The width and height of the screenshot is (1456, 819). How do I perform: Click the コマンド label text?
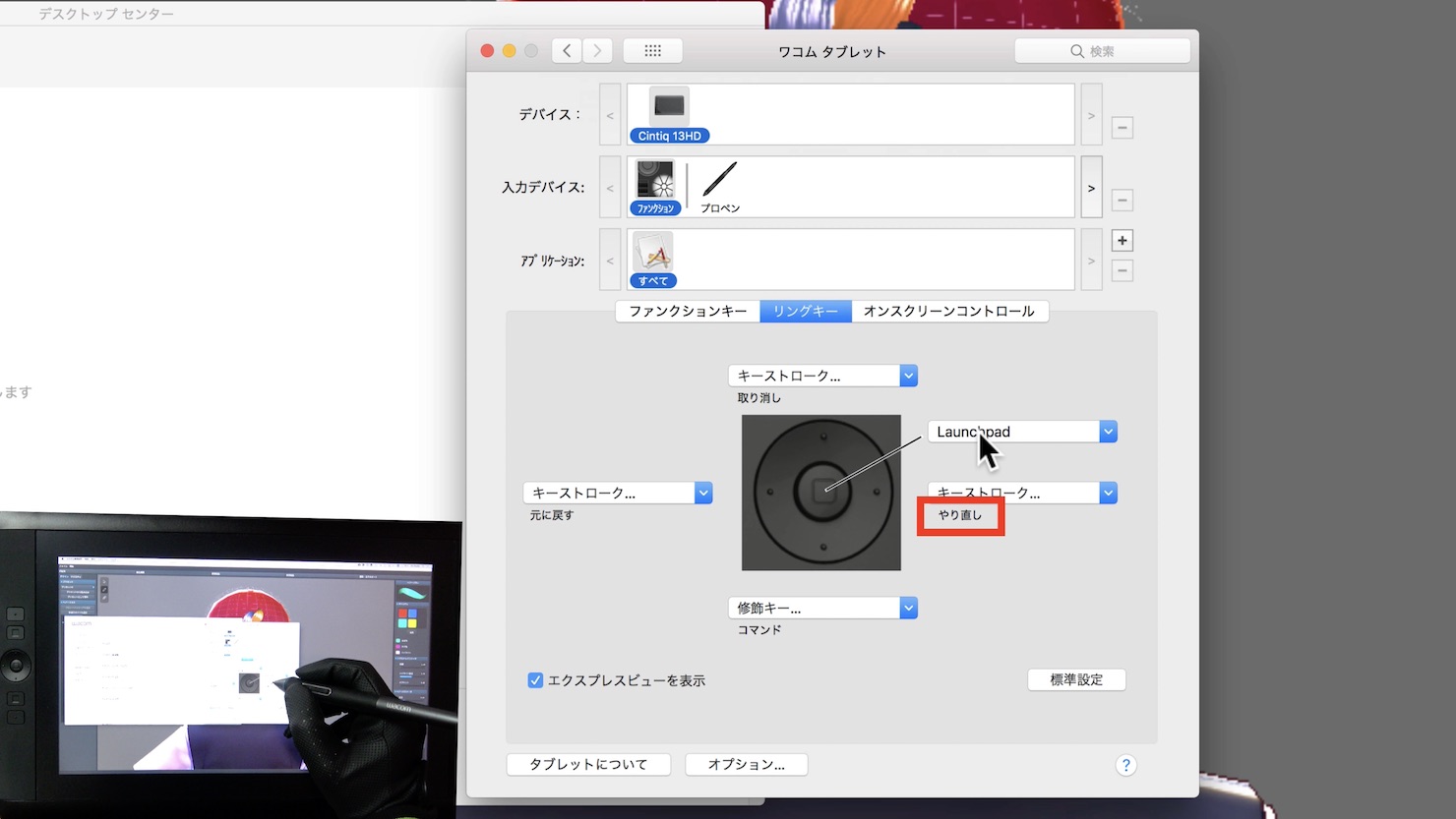coord(759,630)
